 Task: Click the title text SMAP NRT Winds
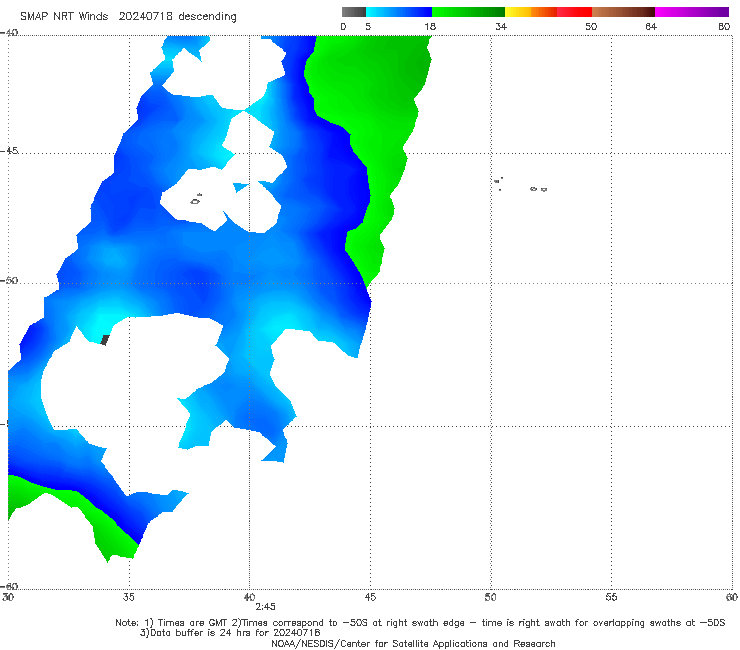tap(64, 17)
